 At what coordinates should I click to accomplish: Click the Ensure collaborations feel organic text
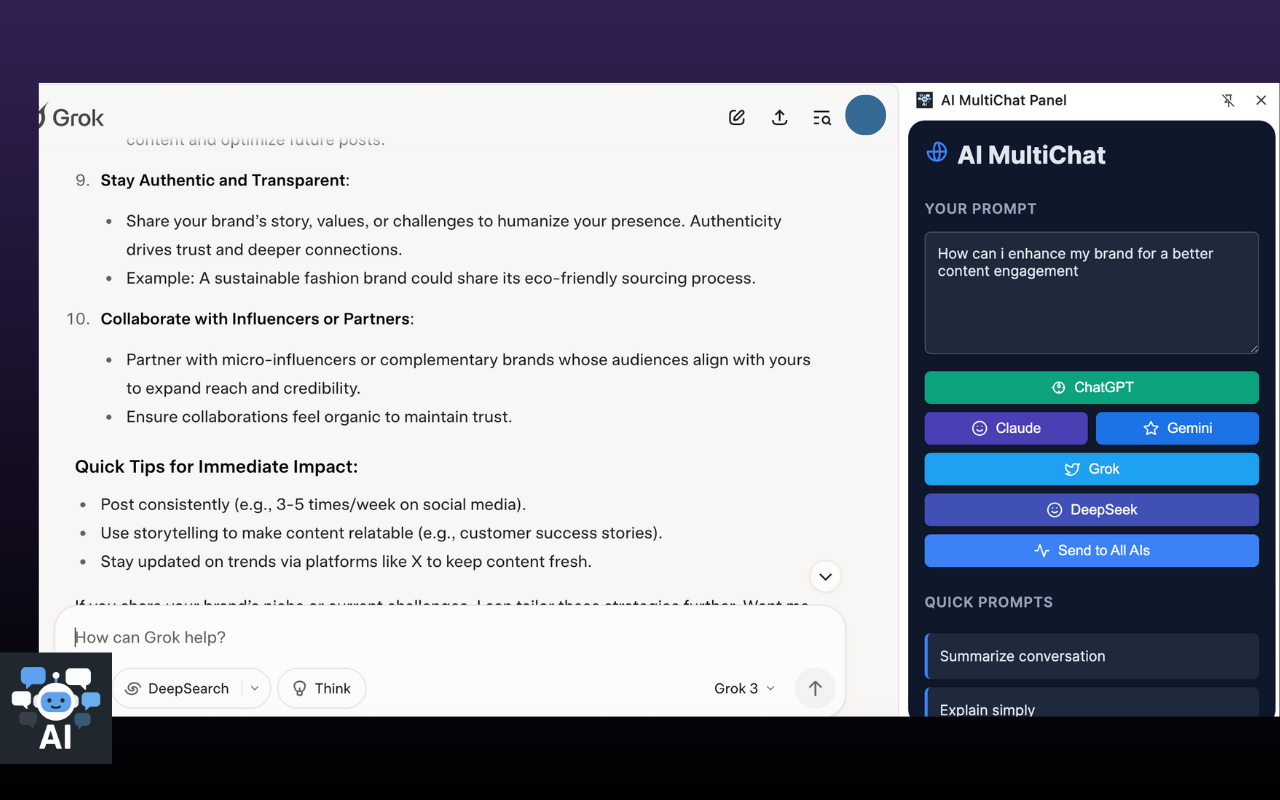coord(319,417)
